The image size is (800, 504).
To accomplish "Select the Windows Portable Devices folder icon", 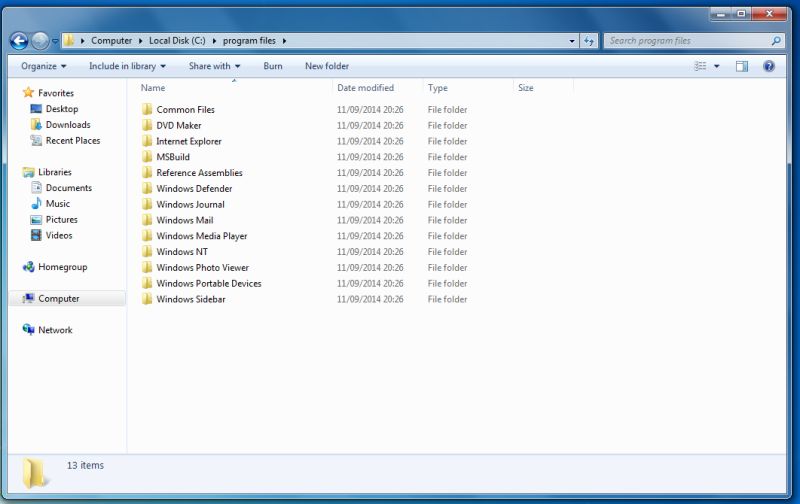I will click(x=147, y=283).
